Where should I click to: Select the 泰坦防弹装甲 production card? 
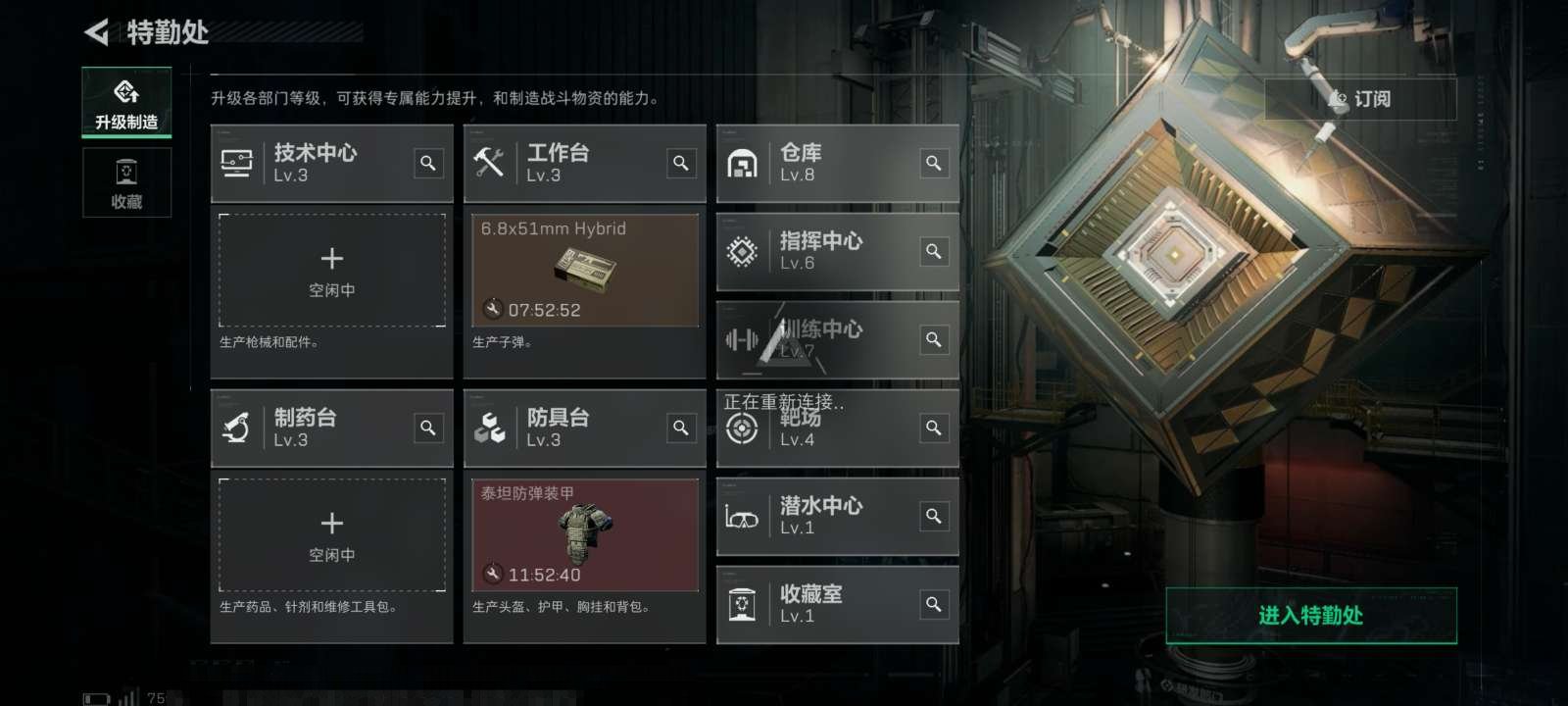[585, 535]
